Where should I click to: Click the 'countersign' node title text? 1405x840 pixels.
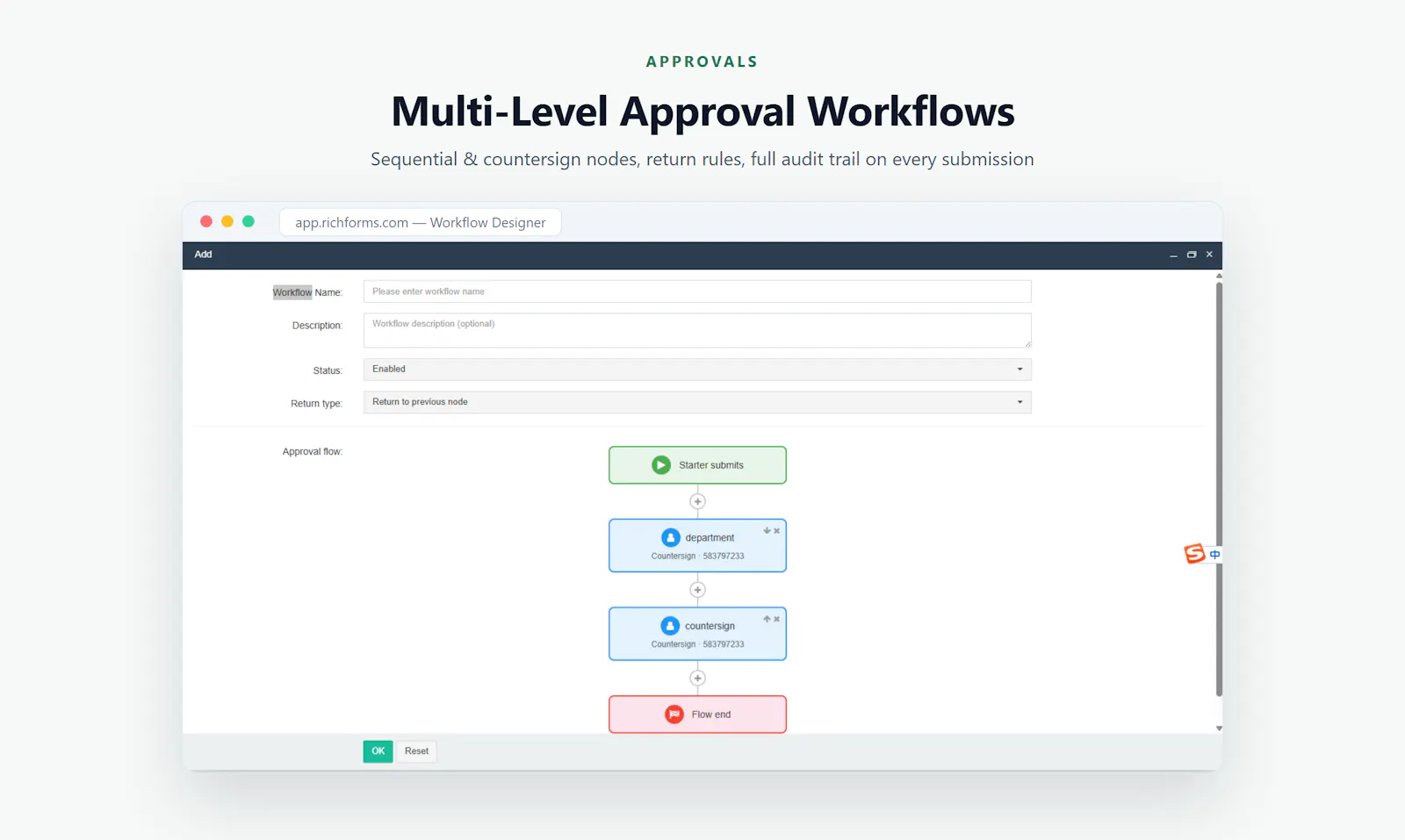pyautogui.click(x=710, y=627)
